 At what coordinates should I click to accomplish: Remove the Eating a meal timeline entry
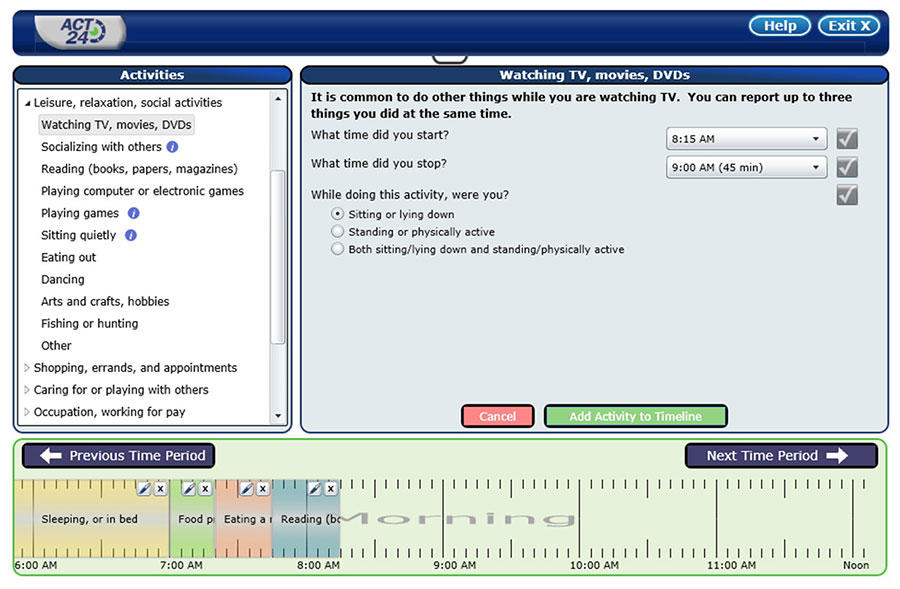[262, 488]
